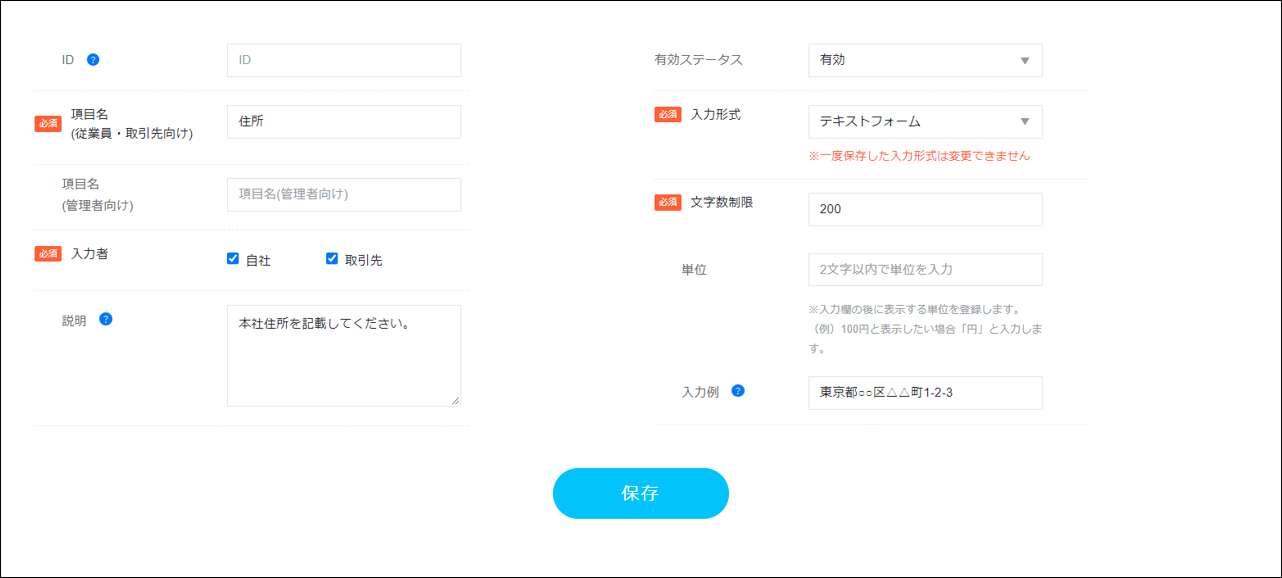
Task: Click the 単位 input field
Action: (924, 270)
